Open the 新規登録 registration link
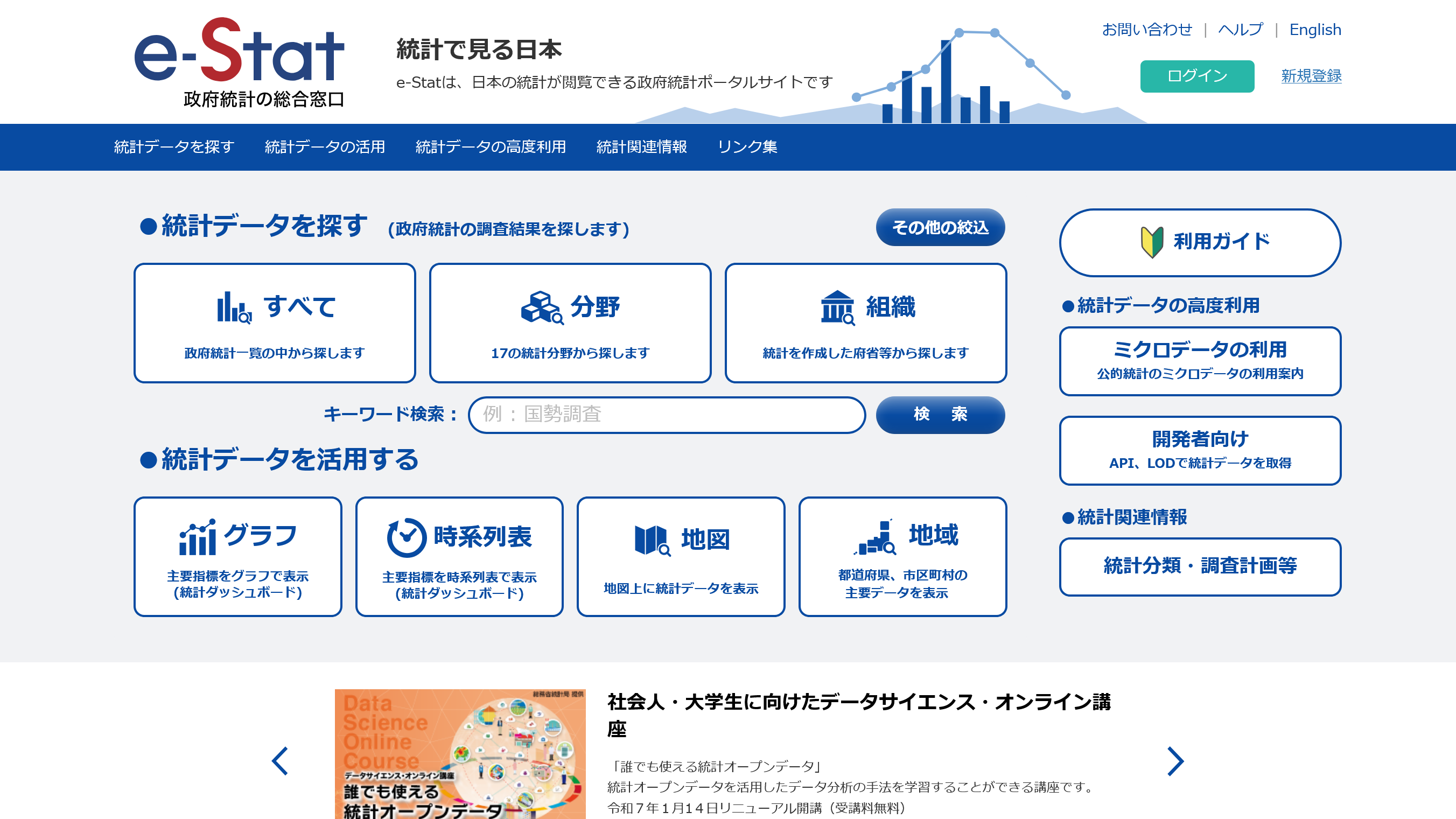 click(x=1311, y=76)
